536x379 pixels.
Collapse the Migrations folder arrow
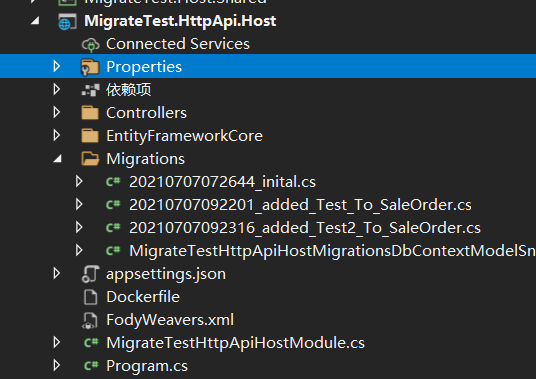(57, 159)
